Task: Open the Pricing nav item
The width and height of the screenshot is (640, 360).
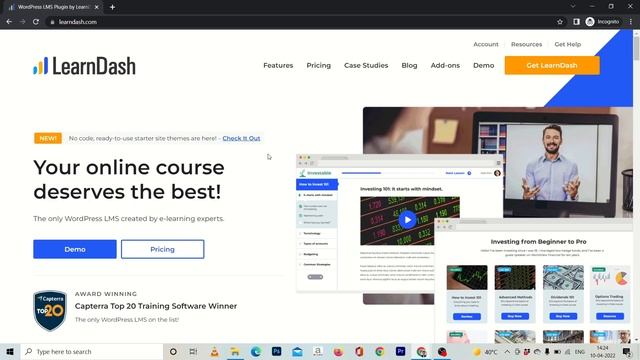Action: (x=318, y=65)
